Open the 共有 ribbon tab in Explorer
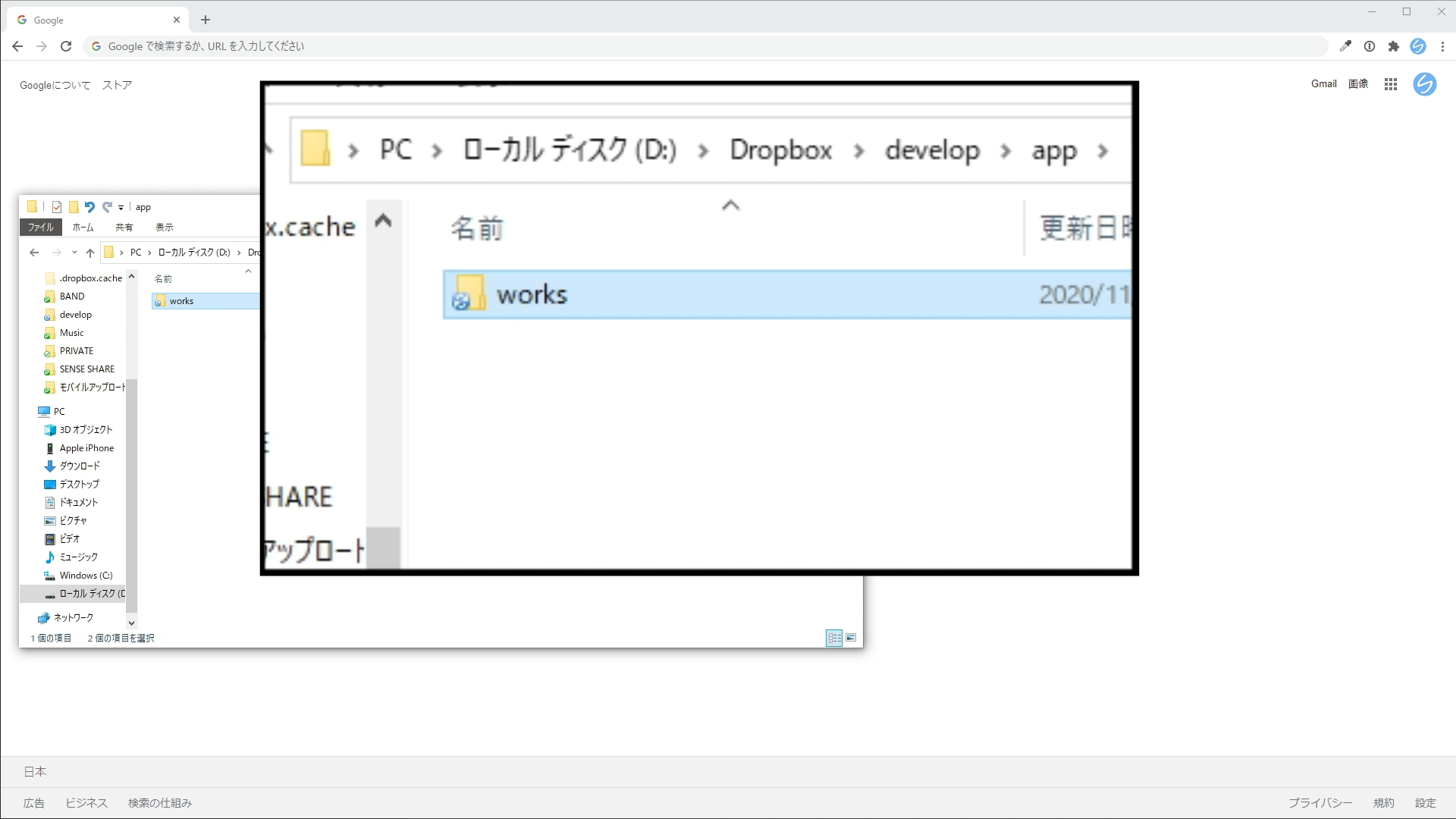1456x819 pixels. click(x=124, y=227)
